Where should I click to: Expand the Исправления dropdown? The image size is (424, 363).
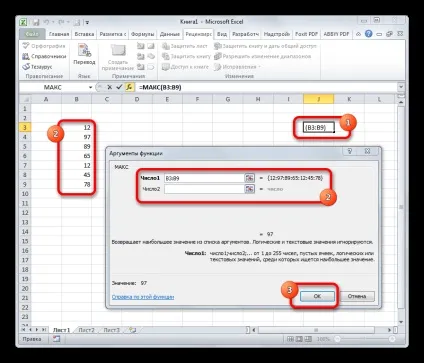pos(237,67)
